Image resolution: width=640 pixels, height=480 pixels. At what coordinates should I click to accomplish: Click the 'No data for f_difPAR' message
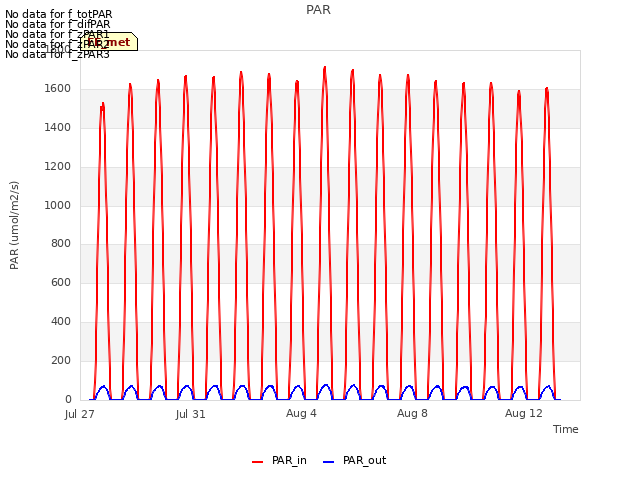(58, 24)
